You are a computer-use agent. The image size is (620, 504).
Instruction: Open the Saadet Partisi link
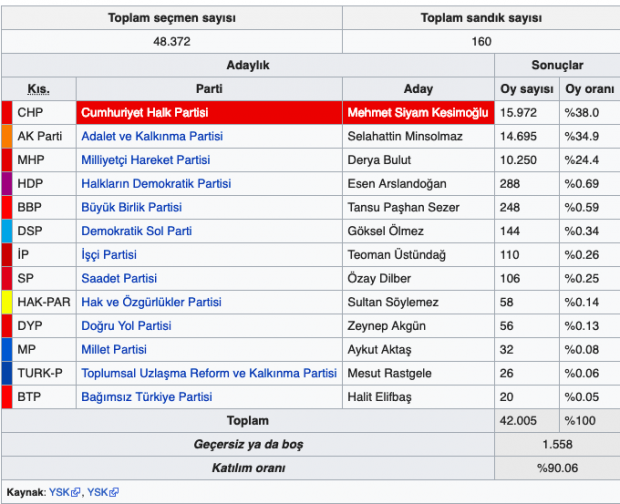coord(119,279)
